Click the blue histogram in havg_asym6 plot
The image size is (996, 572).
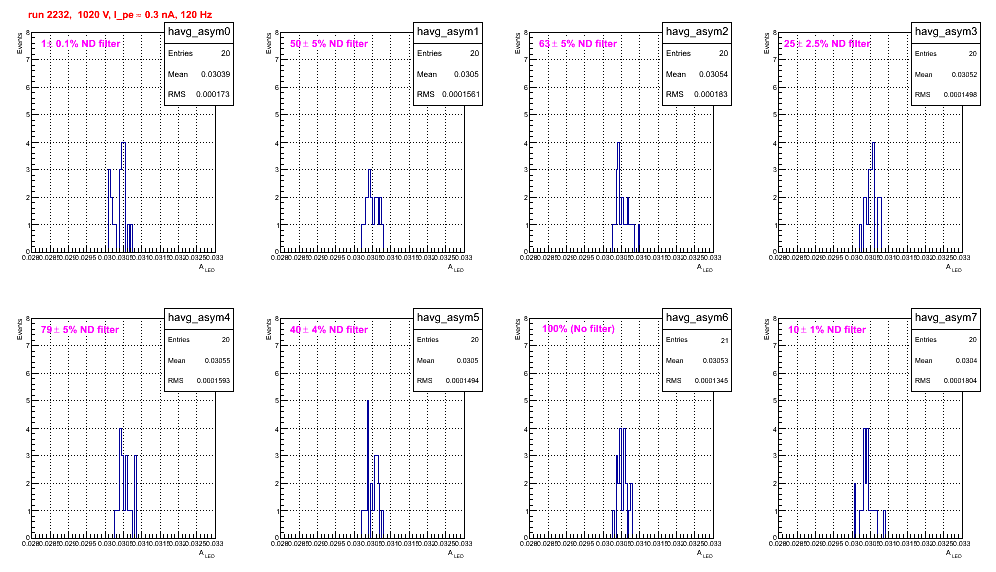pos(623,483)
